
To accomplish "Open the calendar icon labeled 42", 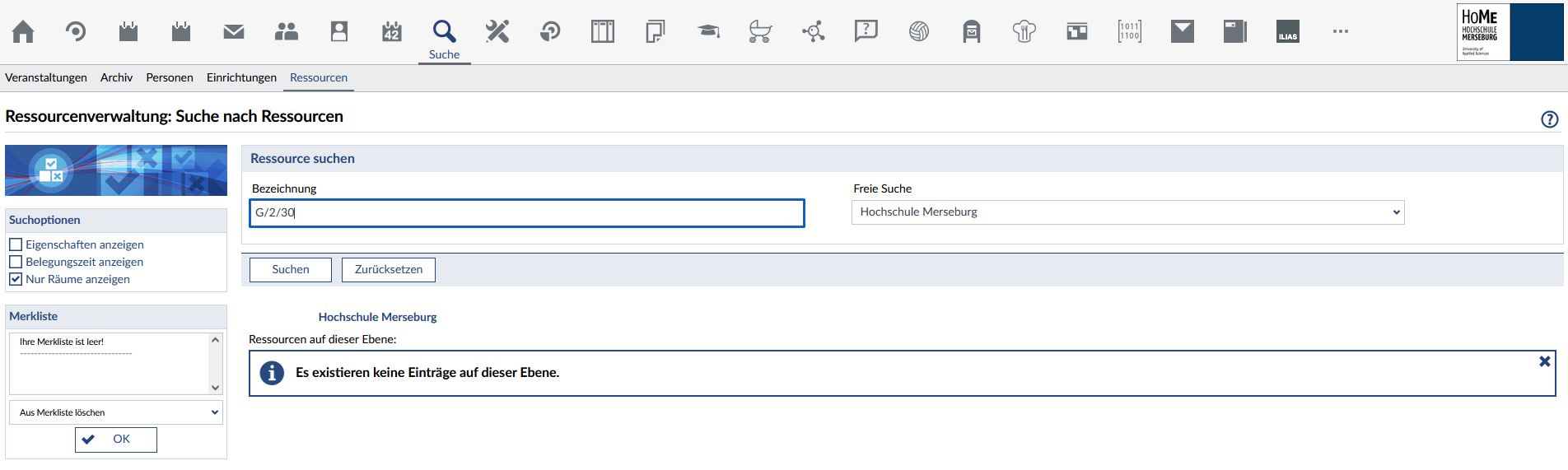I will pos(392,32).
